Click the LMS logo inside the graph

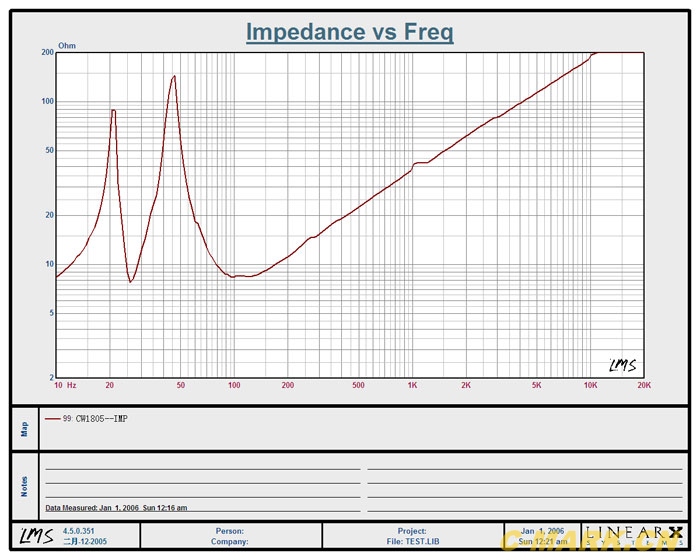pyautogui.click(x=622, y=366)
